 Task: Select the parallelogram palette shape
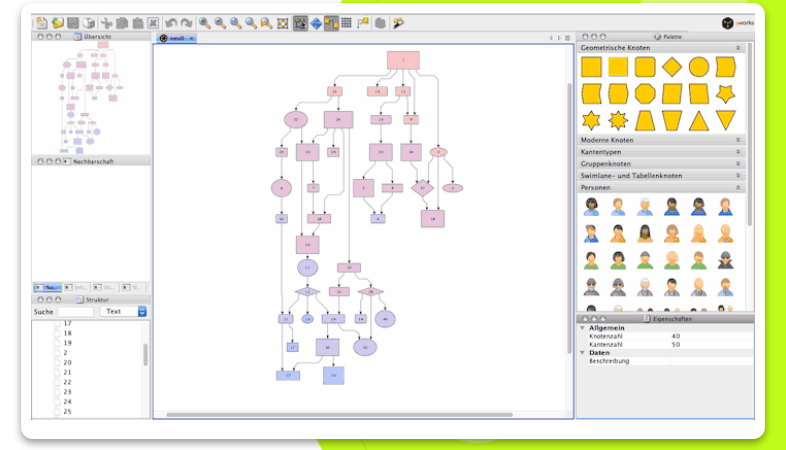672,94
